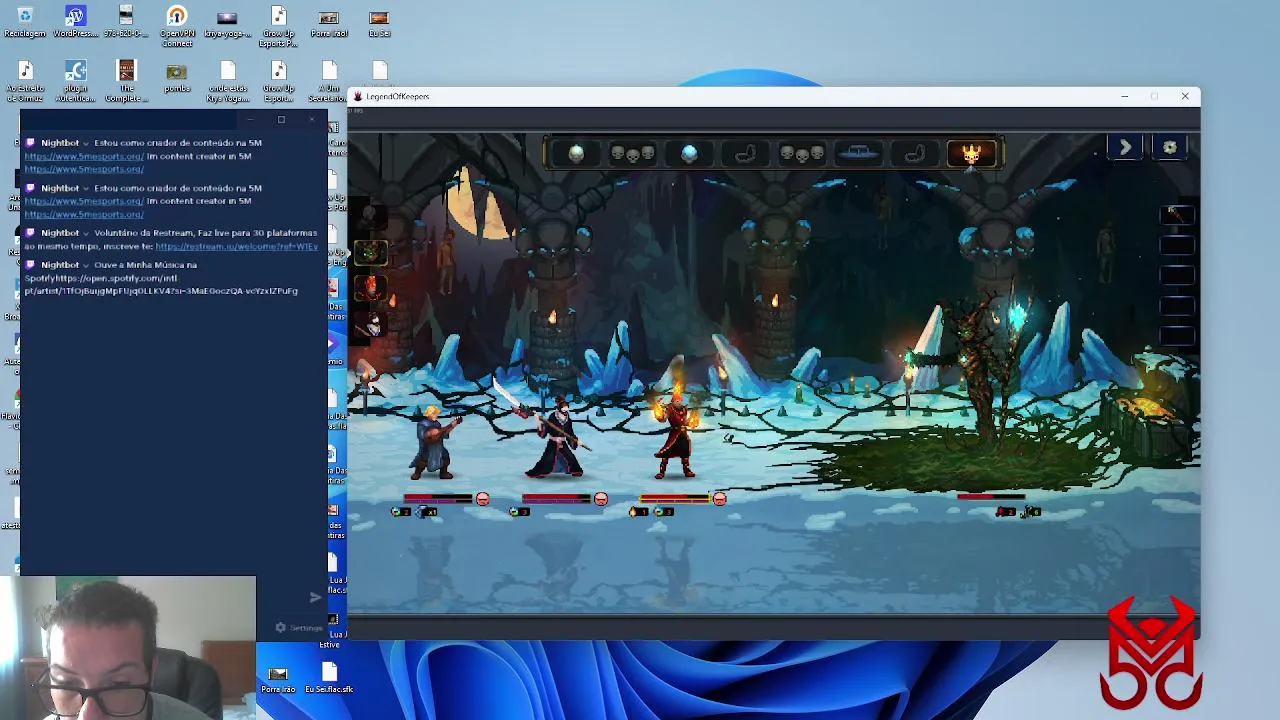This screenshot has height=720, width=1280.
Task: Click the next-arrow button in the game
Action: 1125,148
